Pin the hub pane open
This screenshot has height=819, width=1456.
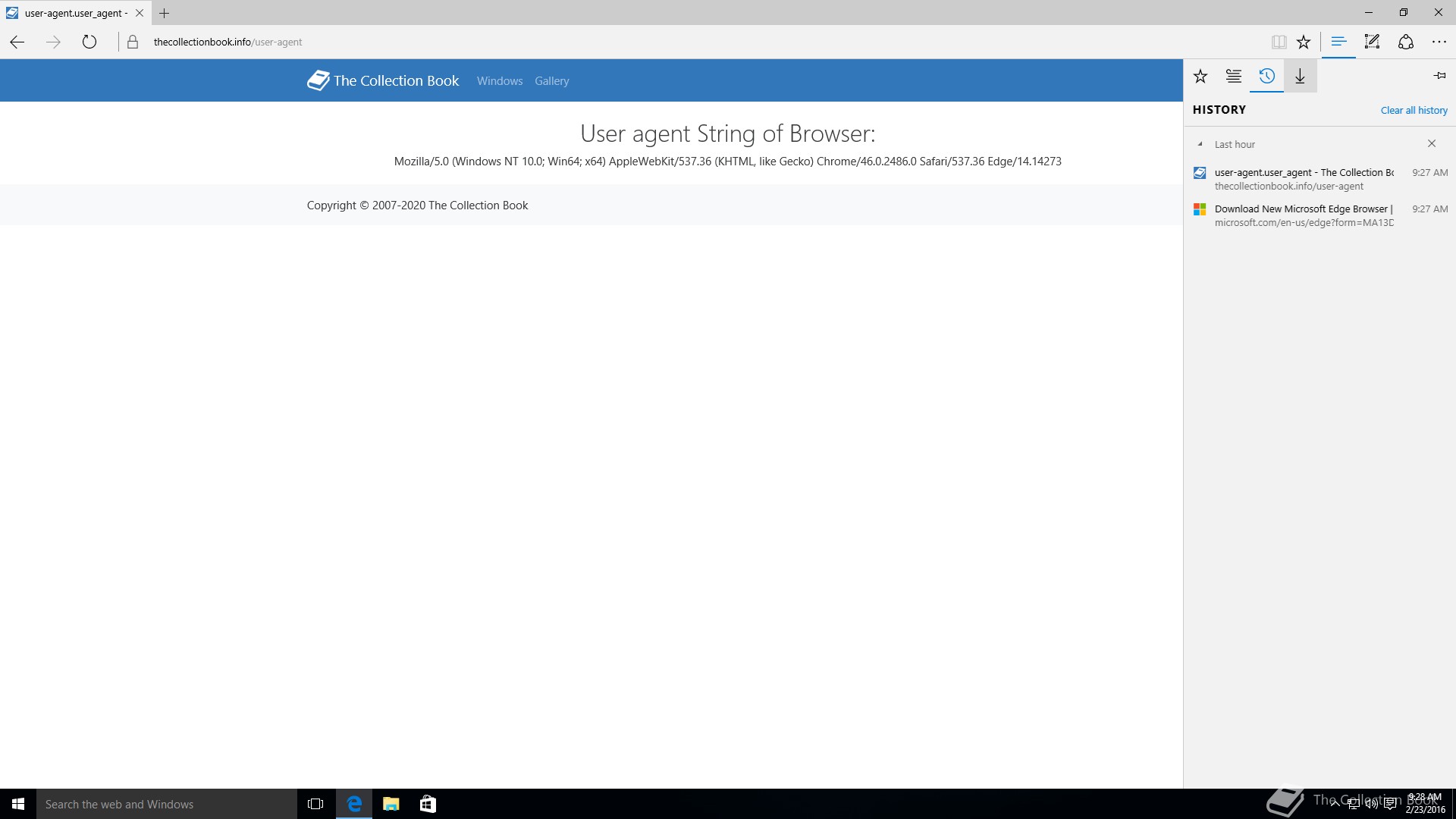[1439, 76]
